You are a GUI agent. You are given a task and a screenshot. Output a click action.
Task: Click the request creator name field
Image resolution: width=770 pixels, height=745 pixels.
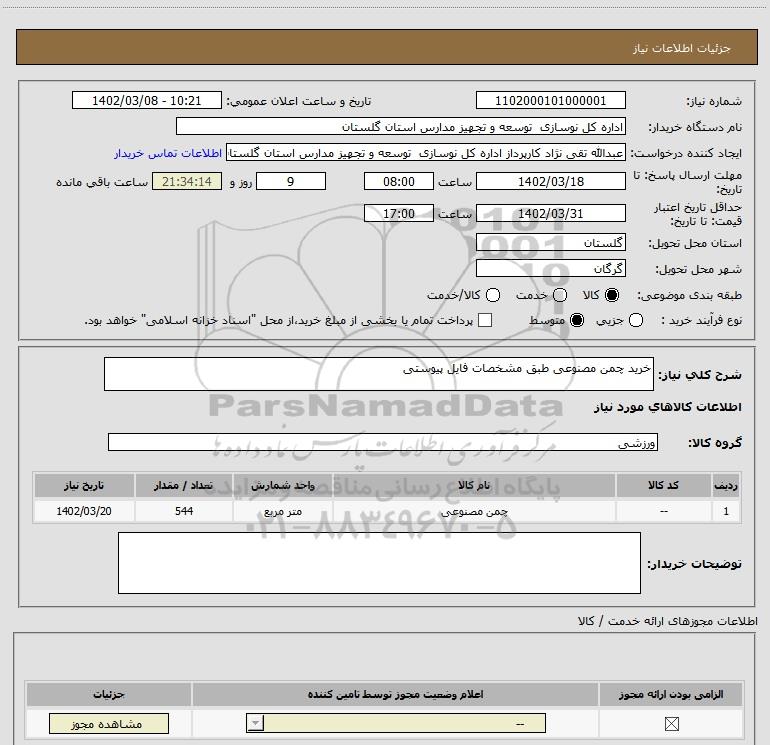point(426,153)
